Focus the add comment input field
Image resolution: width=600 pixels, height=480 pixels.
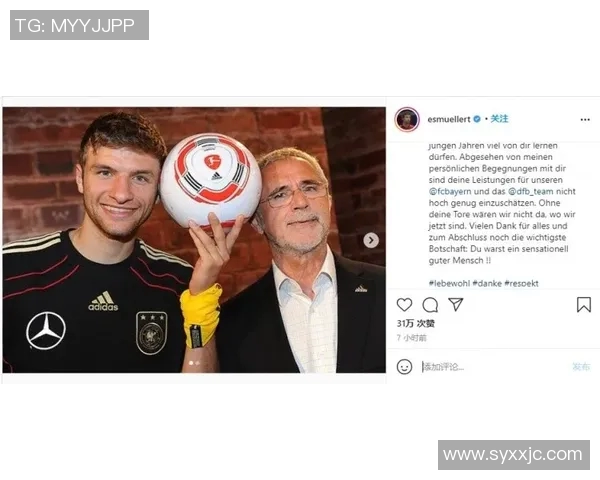click(x=494, y=367)
